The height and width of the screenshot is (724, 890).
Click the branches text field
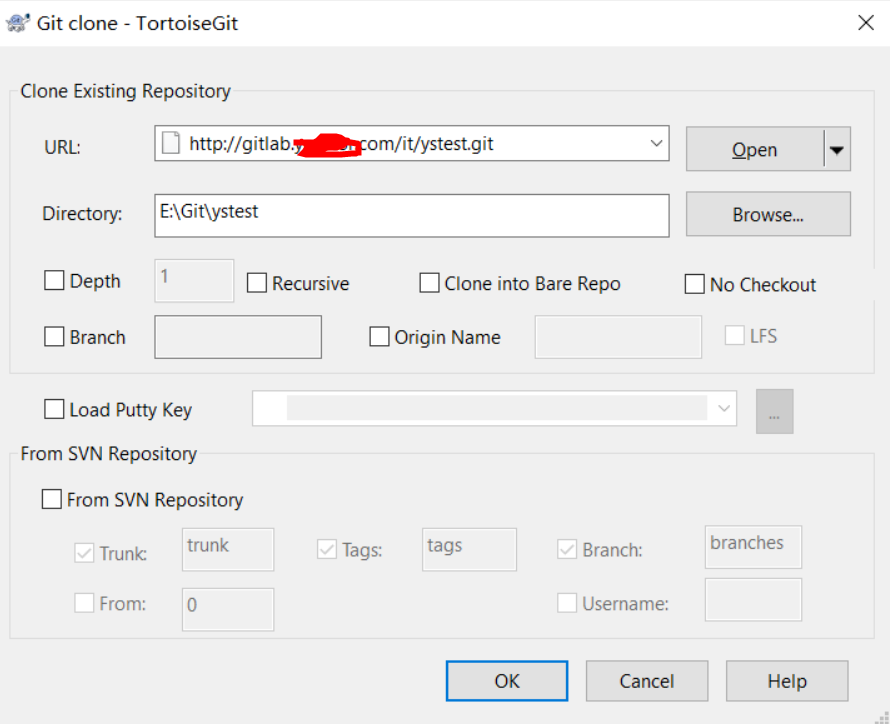tap(753, 547)
